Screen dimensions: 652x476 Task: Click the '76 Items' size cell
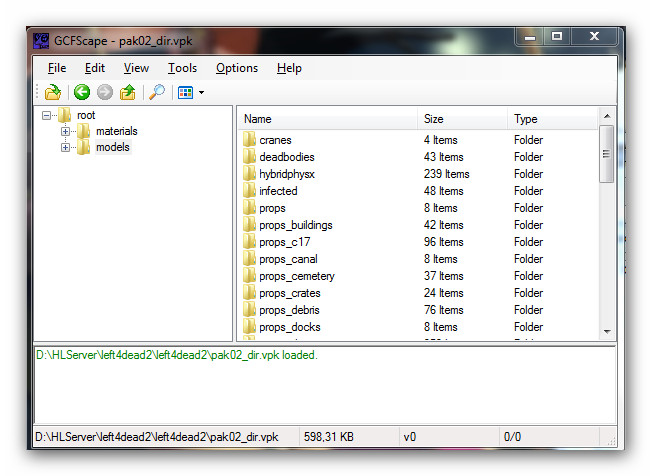pos(444,310)
